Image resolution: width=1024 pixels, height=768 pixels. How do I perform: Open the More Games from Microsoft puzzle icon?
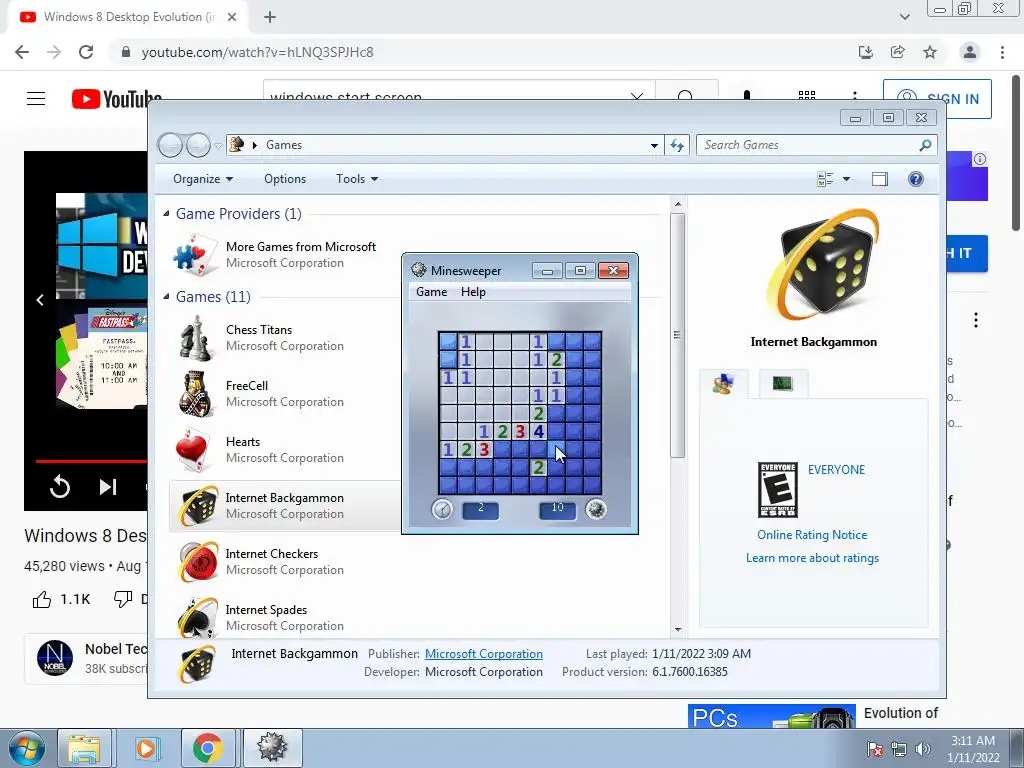point(196,255)
